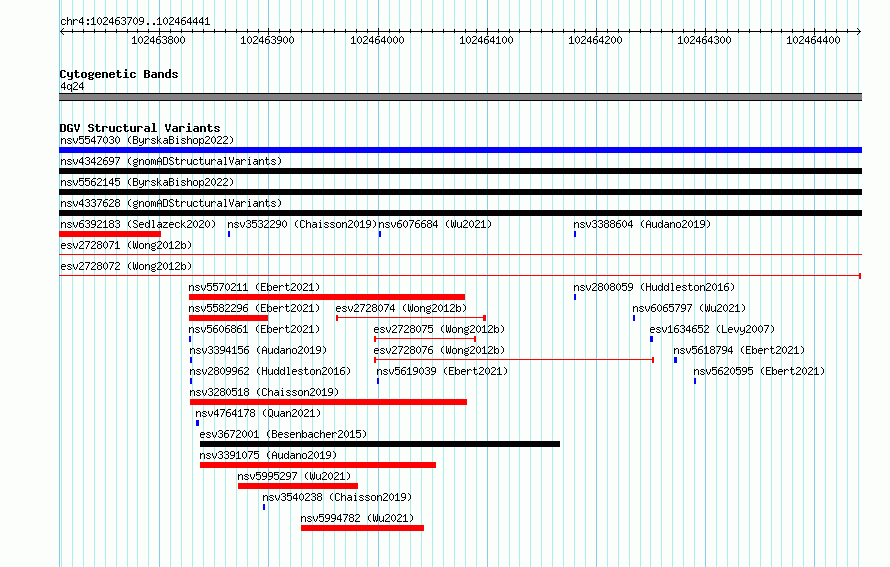Image resolution: width=890 pixels, height=567 pixels.
Task: Select the red nsv5570211 variant bar
Action: point(327,297)
